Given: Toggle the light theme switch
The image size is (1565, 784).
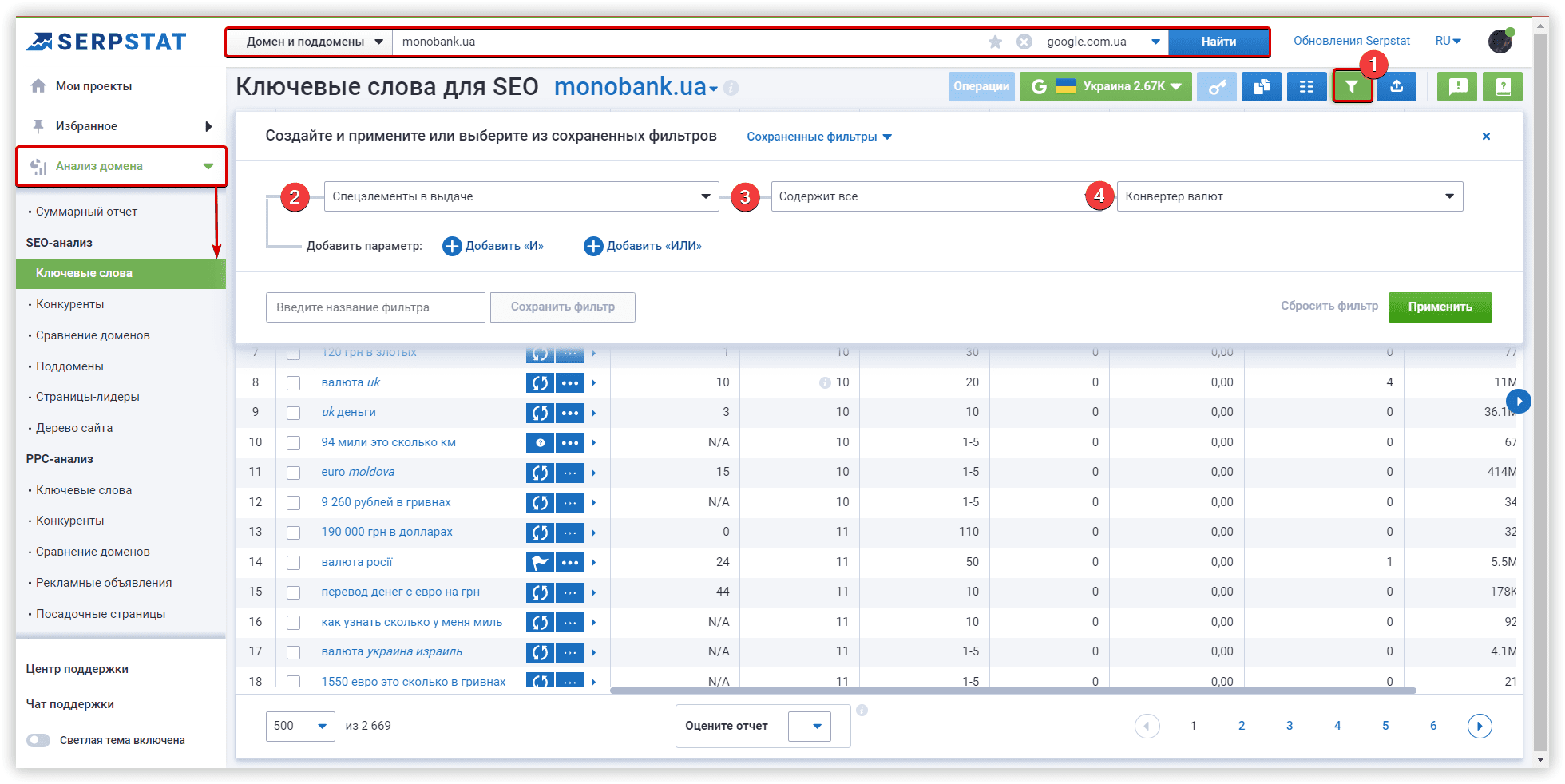Looking at the screenshot, I should click(38, 740).
